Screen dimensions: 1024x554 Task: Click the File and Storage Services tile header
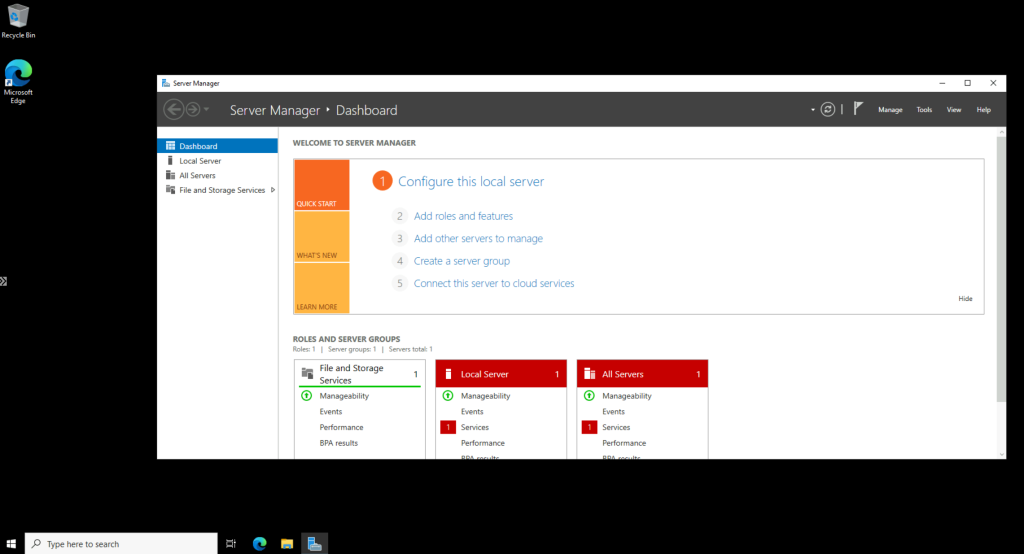(x=360, y=374)
